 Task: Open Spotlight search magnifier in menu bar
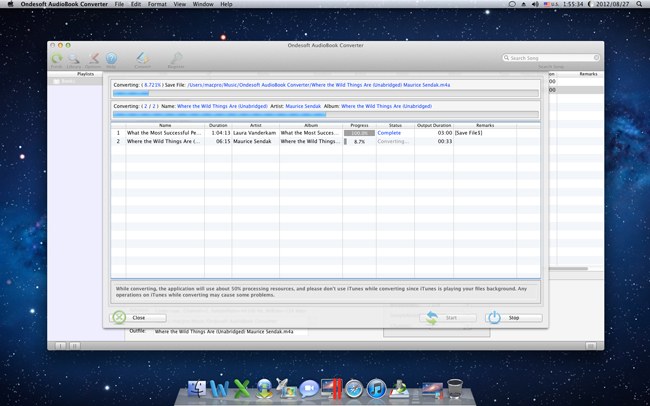click(x=639, y=4)
